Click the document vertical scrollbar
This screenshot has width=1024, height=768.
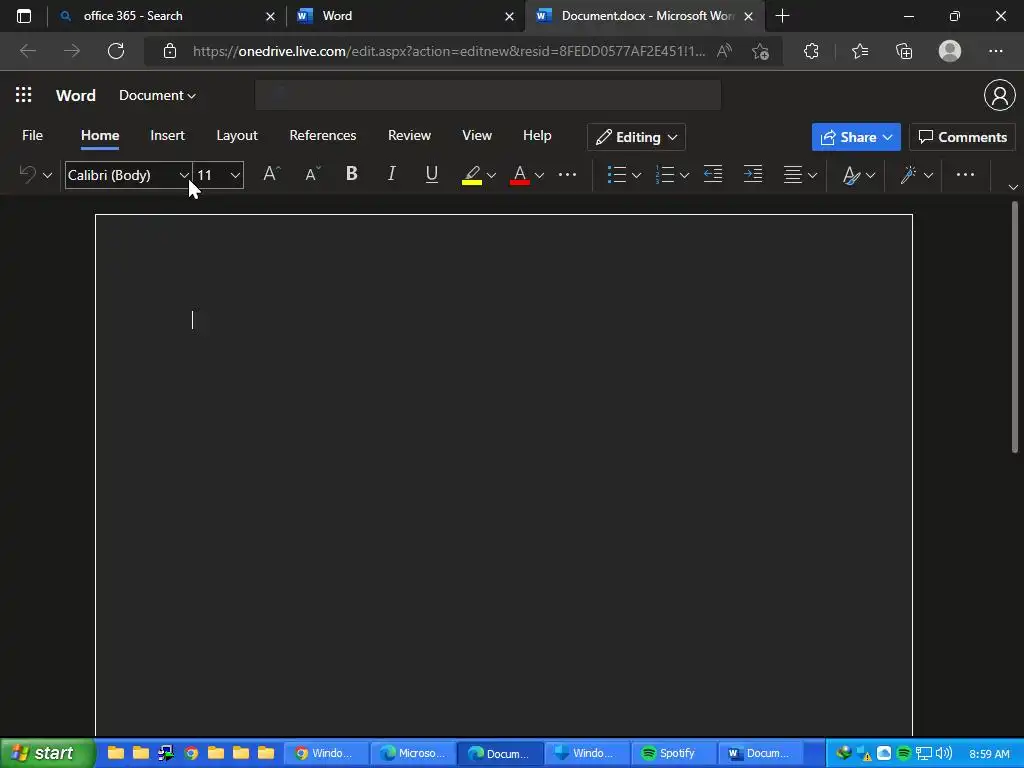[x=1015, y=327]
